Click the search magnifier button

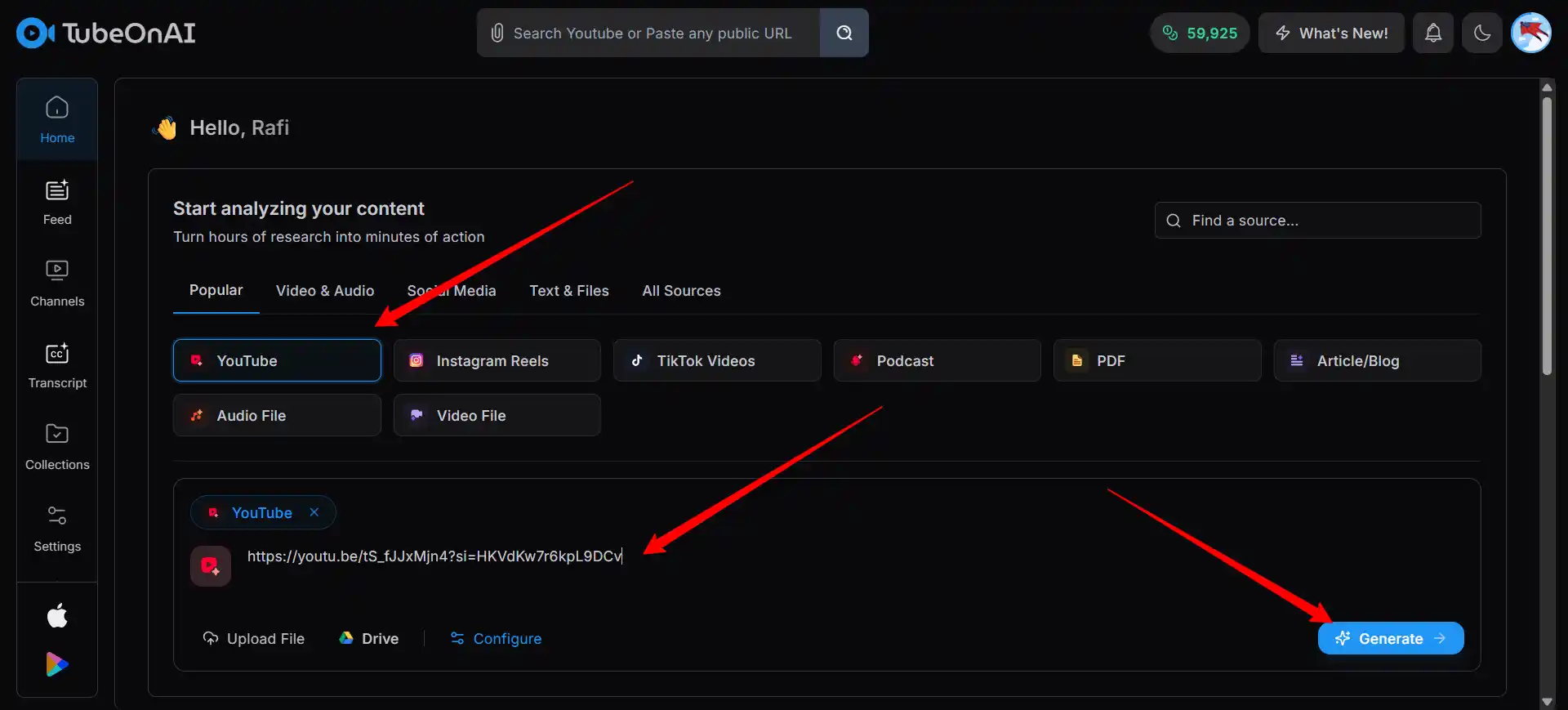[x=844, y=33]
